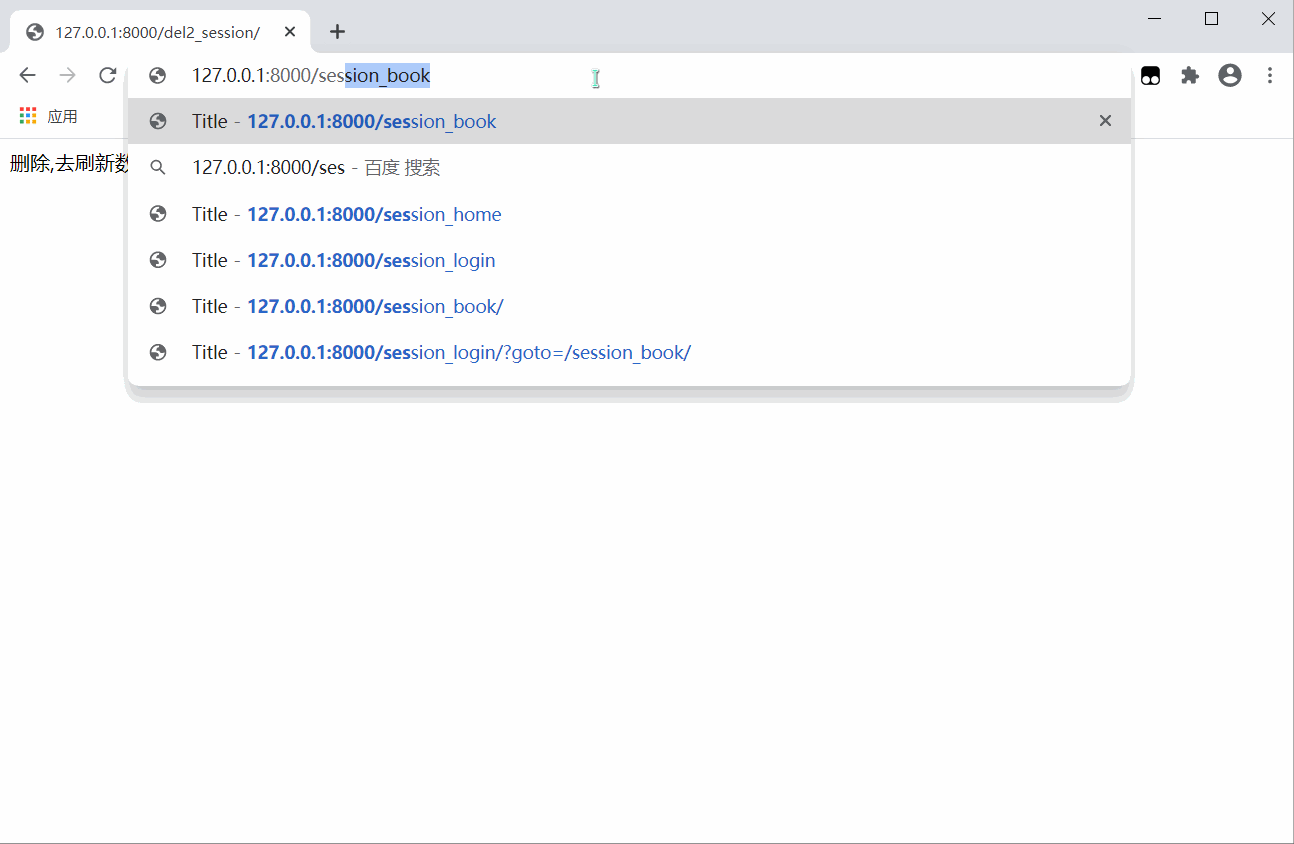1294x844 pixels.
Task: Select the del2_session browser tab
Action: pyautogui.click(x=157, y=32)
